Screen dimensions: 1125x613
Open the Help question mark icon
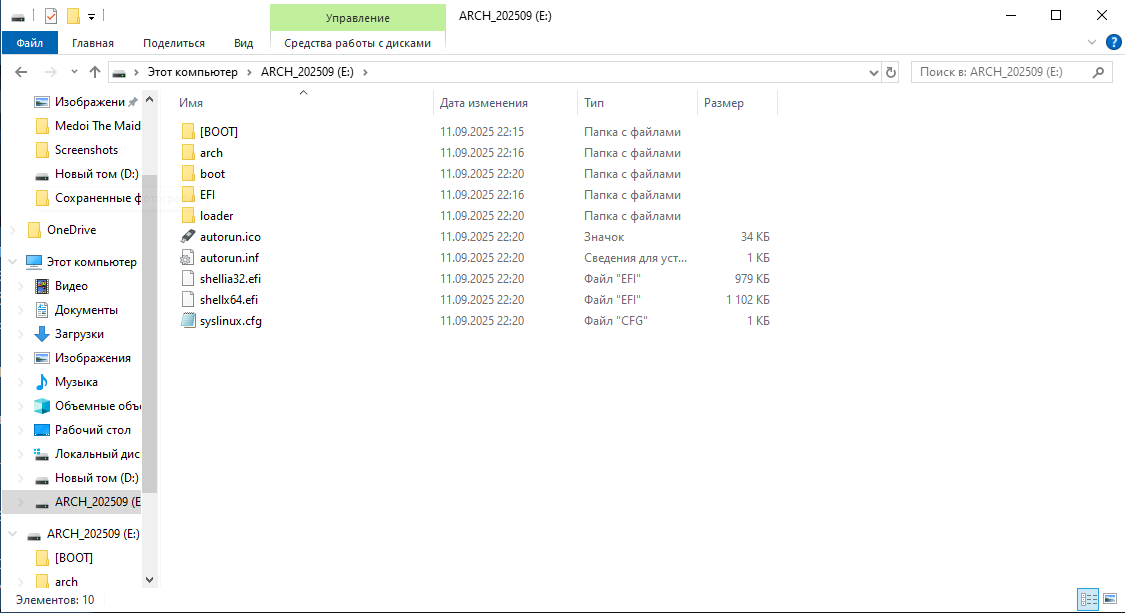[1112, 42]
